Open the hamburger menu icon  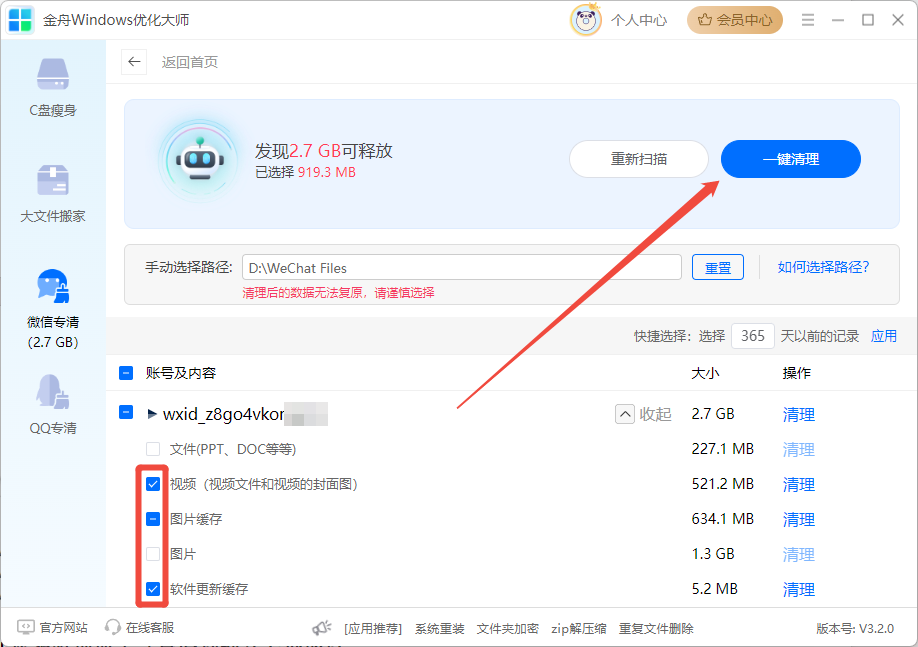(x=808, y=20)
